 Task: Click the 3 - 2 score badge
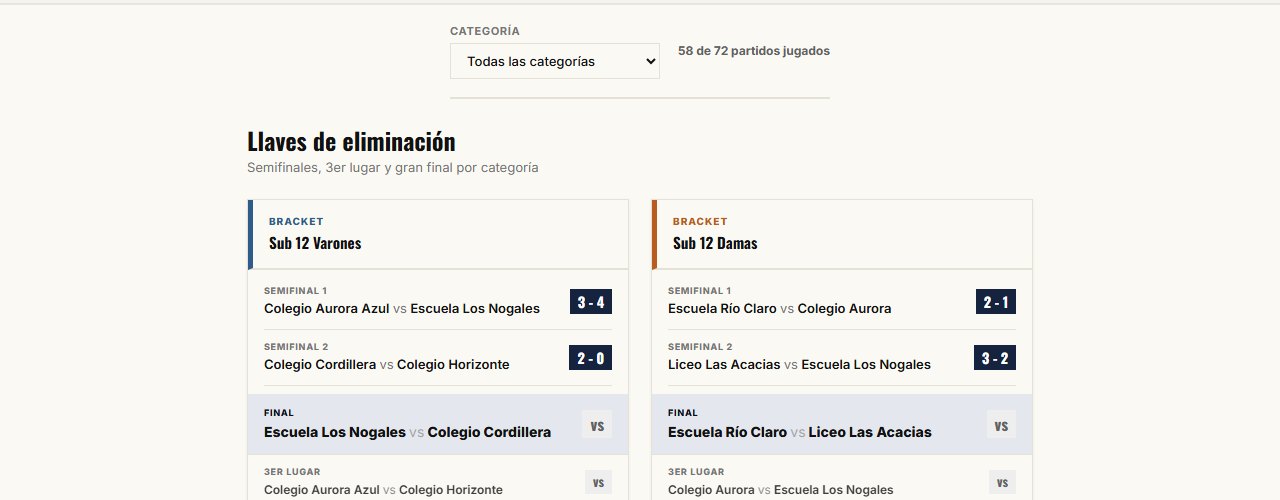point(995,357)
